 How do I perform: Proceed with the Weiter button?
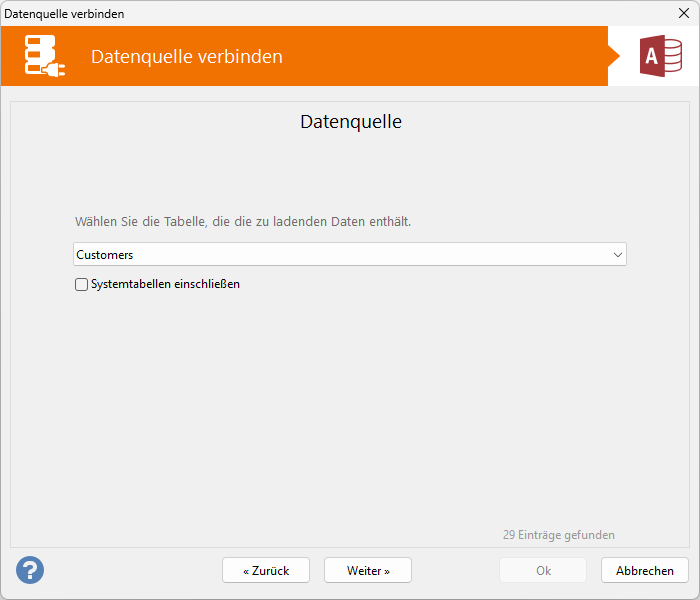[368, 570]
